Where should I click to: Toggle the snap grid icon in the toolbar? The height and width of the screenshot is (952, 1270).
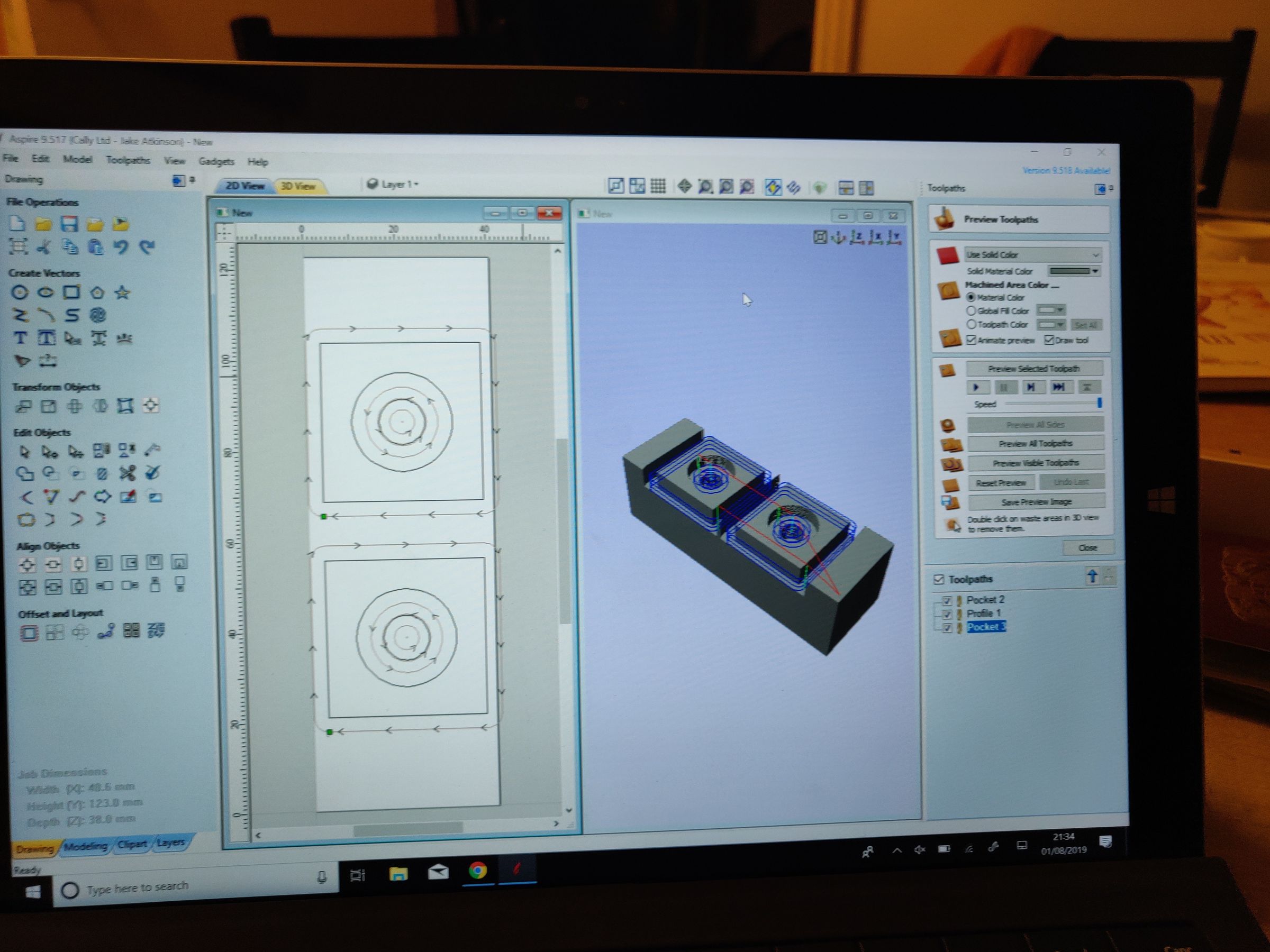[x=657, y=186]
